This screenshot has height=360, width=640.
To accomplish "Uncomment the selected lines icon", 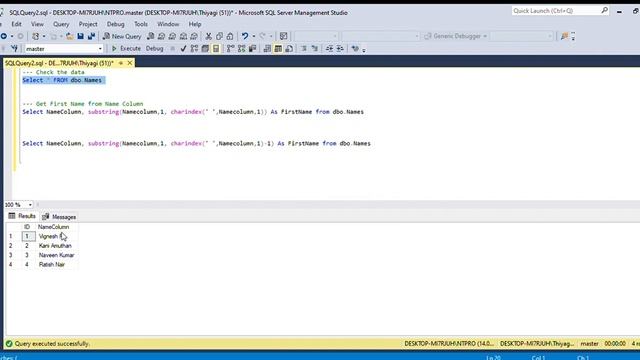I will [315, 49].
